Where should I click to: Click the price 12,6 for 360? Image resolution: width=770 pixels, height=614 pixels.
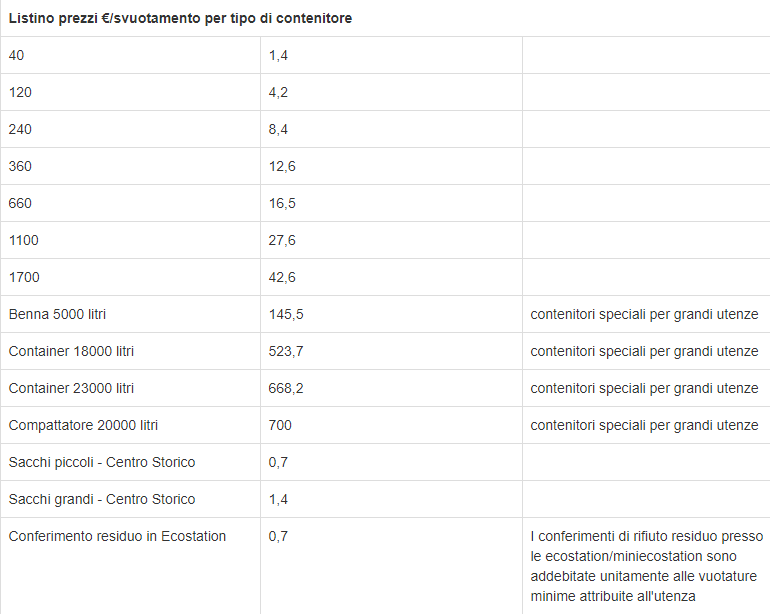point(282,166)
